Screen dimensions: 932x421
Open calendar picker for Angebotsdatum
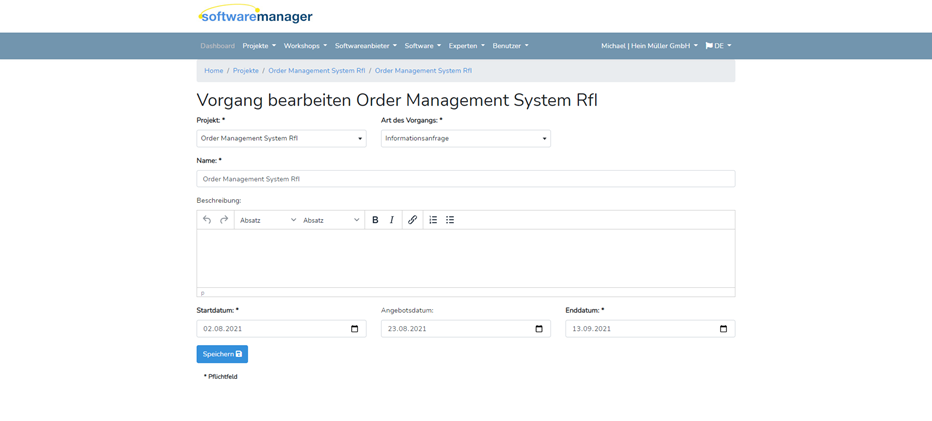539,329
